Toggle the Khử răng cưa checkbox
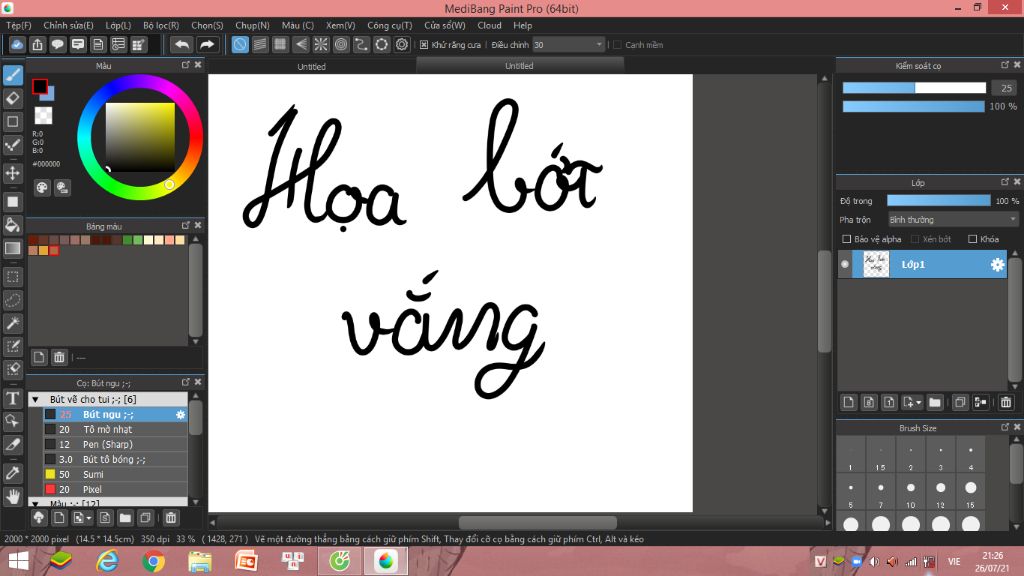 click(424, 44)
